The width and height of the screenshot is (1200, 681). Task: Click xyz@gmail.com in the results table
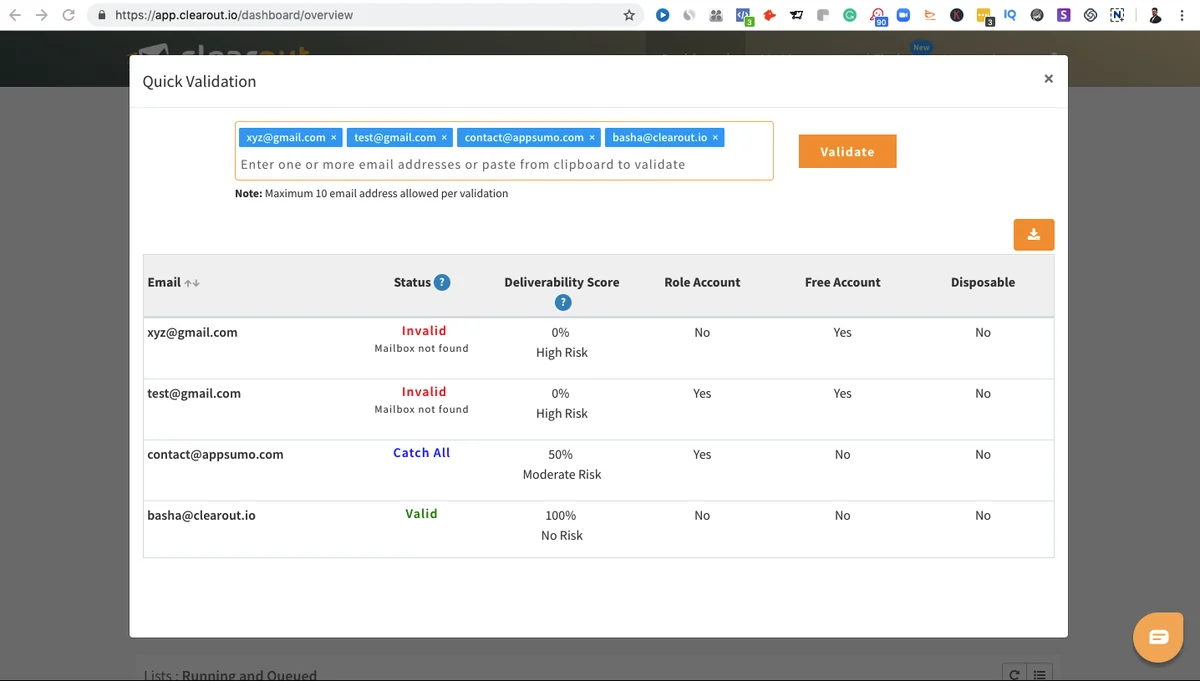[x=192, y=332]
